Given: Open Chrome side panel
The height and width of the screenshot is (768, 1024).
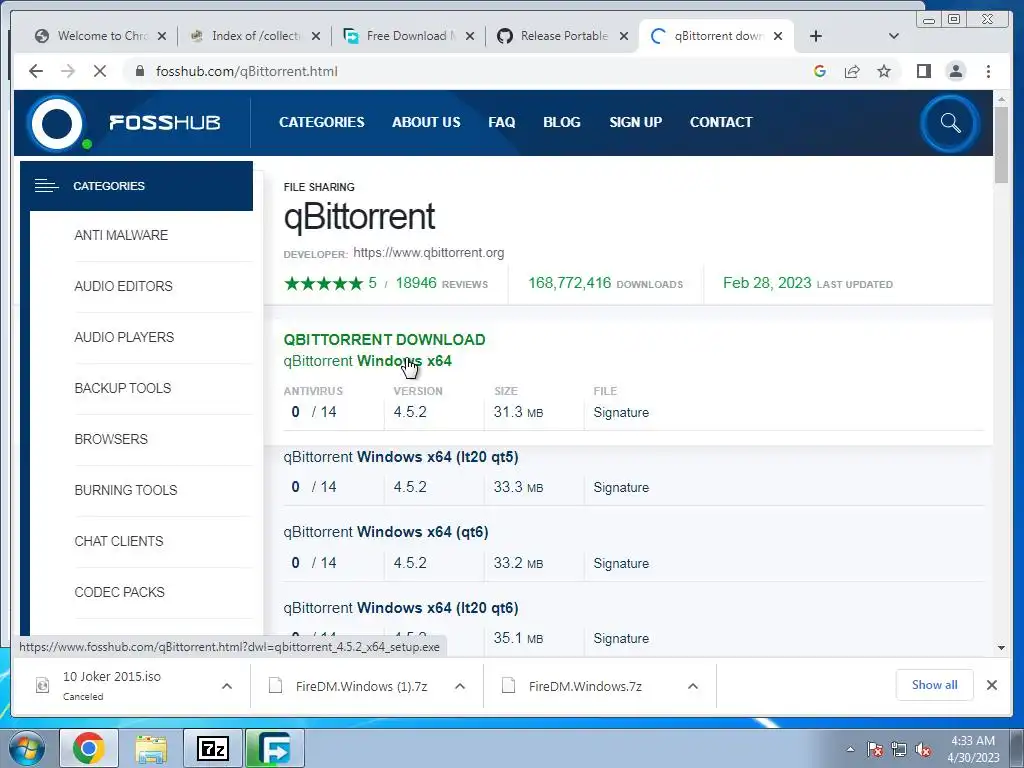Looking at the screenshot, I should point(923,71).
